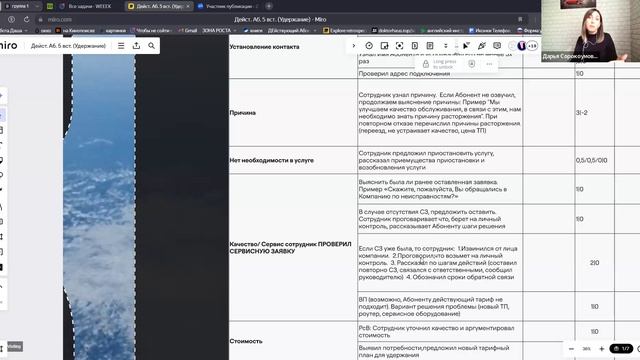Open the Gmail bookmark
The height and width of the screenshot is (360, 640).
pyautogui.click(x=187, y=30)
